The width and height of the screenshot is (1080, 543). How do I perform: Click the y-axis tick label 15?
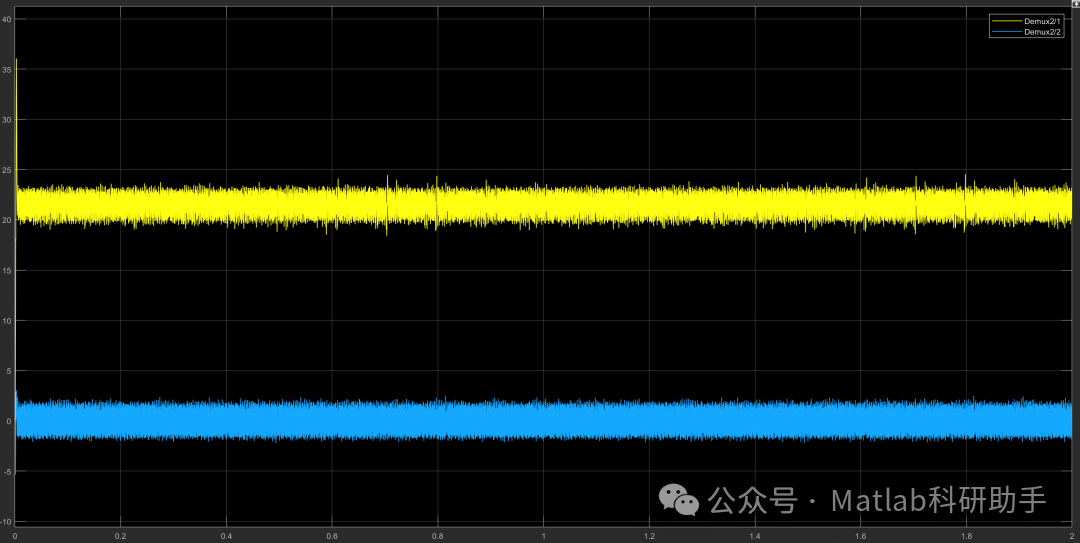click(6, 271)
